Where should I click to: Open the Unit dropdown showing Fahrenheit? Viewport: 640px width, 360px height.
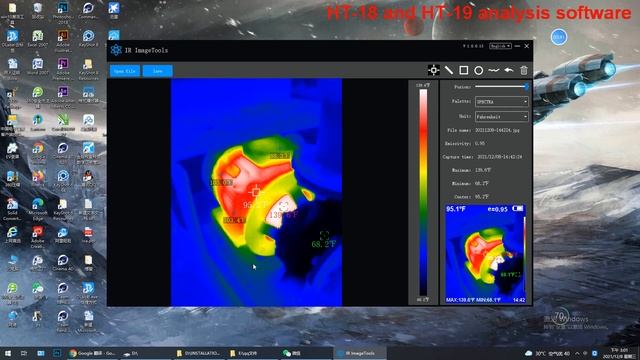(502, 117)
